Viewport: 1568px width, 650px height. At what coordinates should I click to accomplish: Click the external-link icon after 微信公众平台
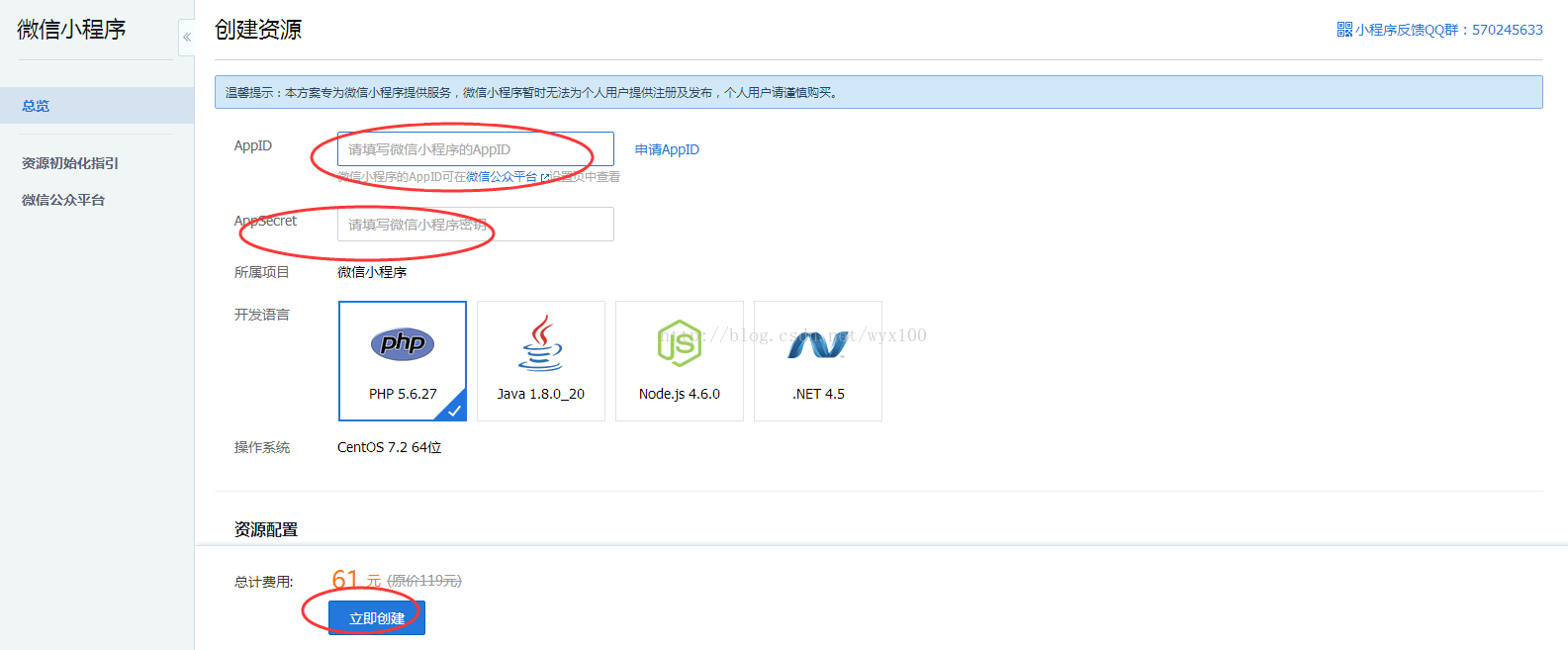[545, 177]
